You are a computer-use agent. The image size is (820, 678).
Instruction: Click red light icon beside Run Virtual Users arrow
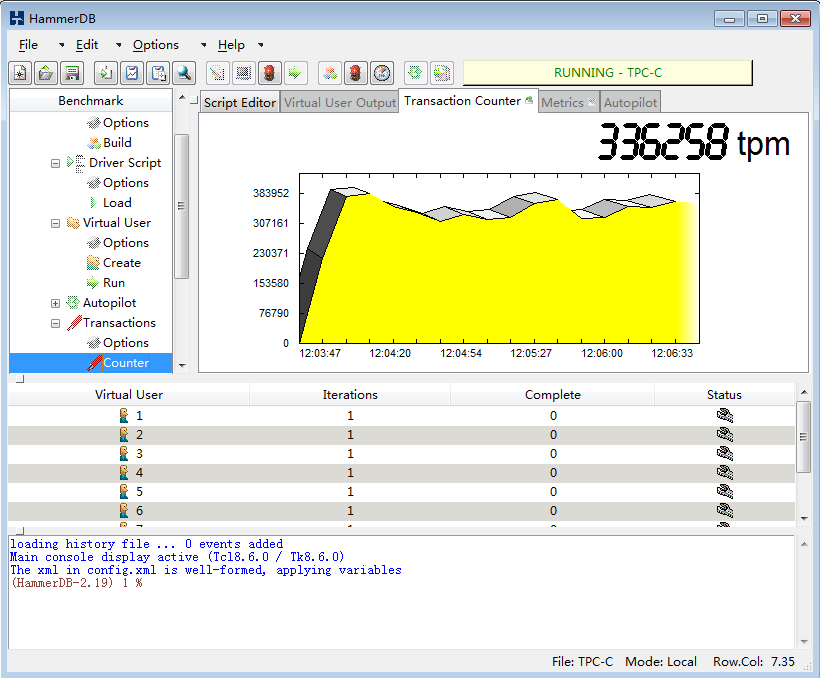(x=269, y=73)
